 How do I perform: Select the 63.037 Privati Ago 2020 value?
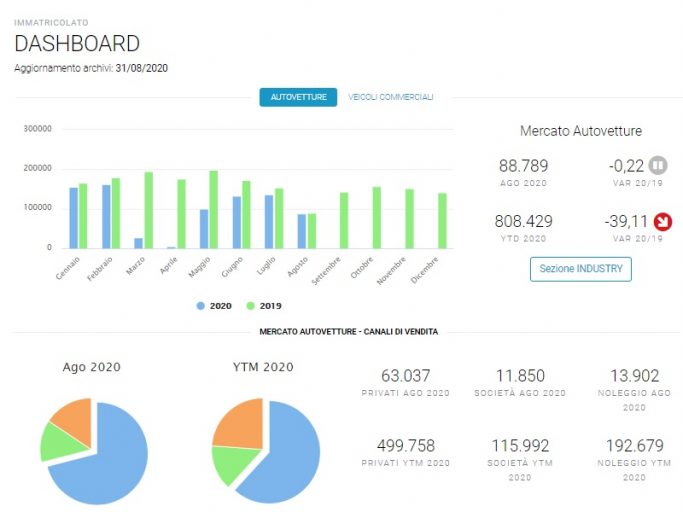coord(406,376)
